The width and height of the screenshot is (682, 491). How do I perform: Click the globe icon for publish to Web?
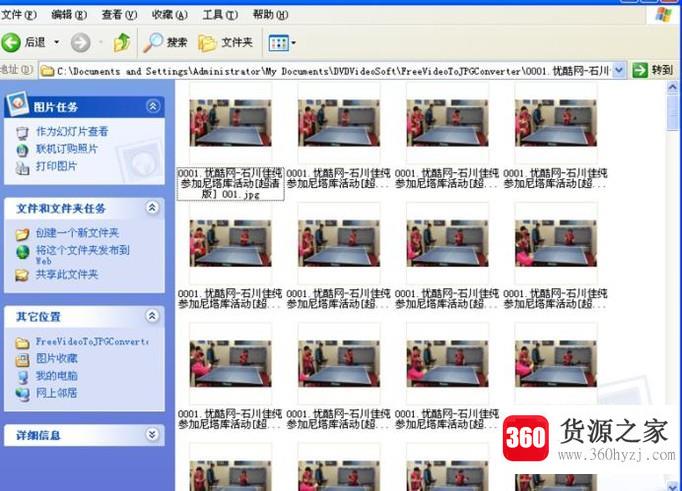(23, 251)
